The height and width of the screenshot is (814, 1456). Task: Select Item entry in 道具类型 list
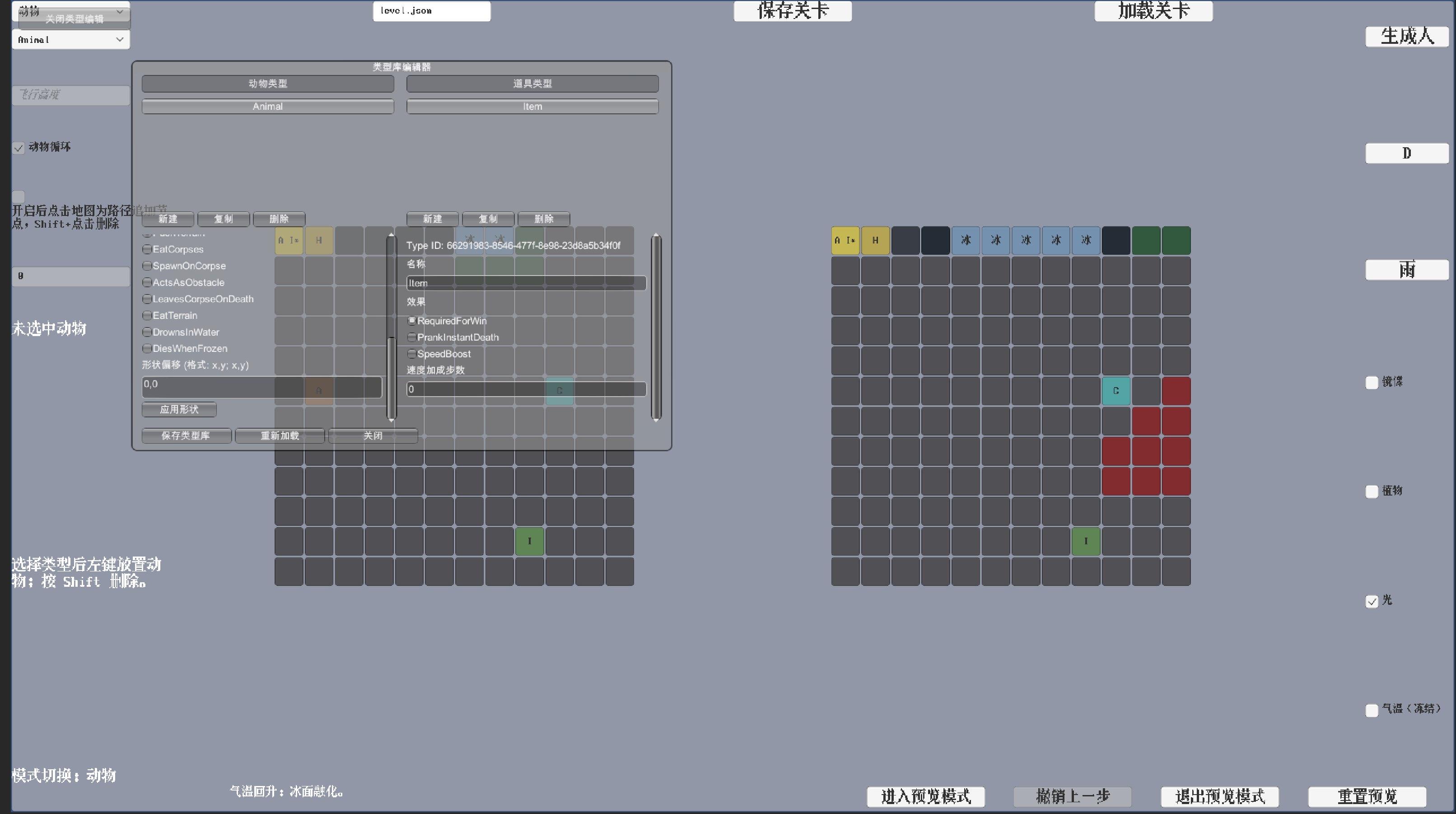pos(532,106)
